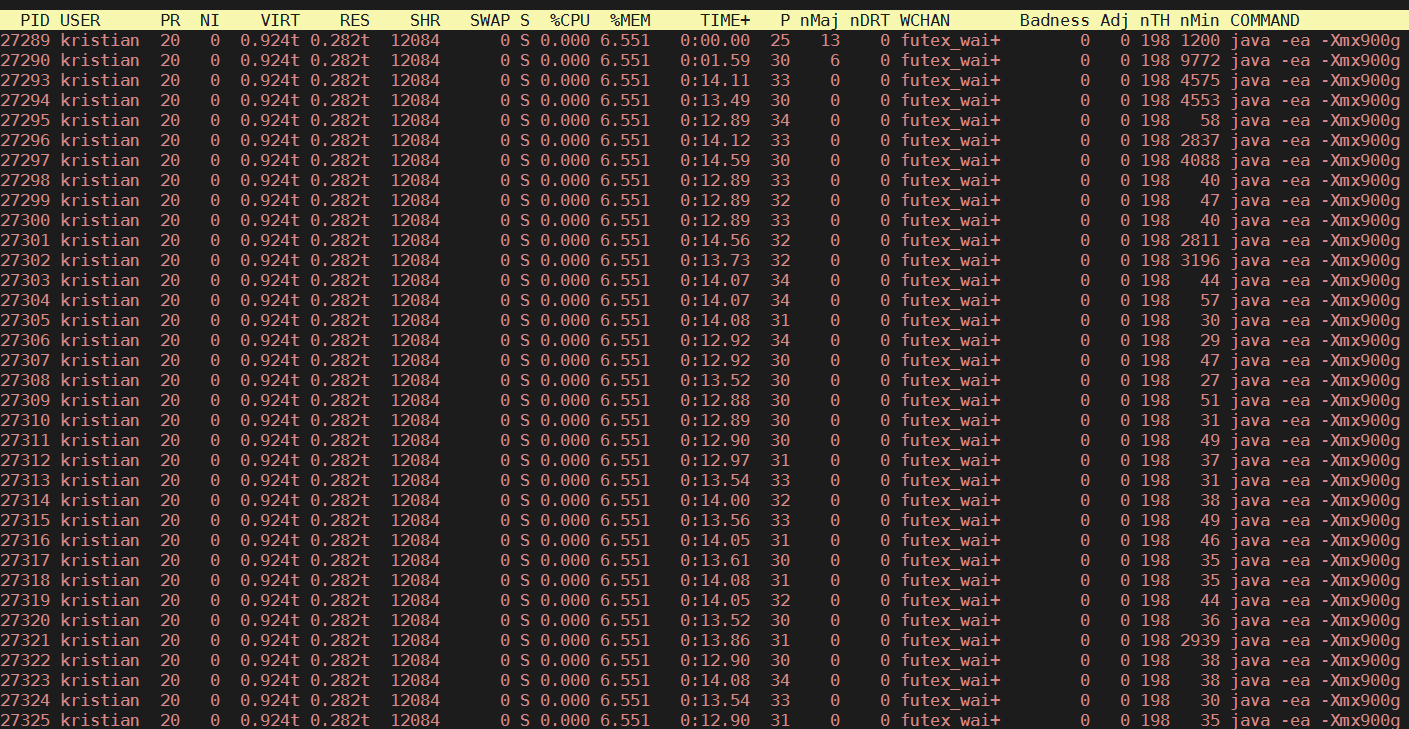
Task: Click the VIRT column header
Action: 280,20
